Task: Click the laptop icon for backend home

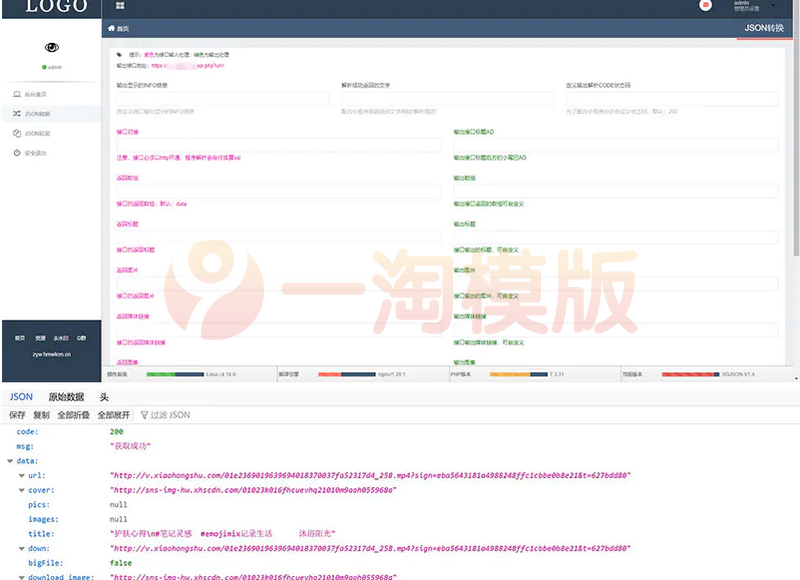Action: click(17, 94)
